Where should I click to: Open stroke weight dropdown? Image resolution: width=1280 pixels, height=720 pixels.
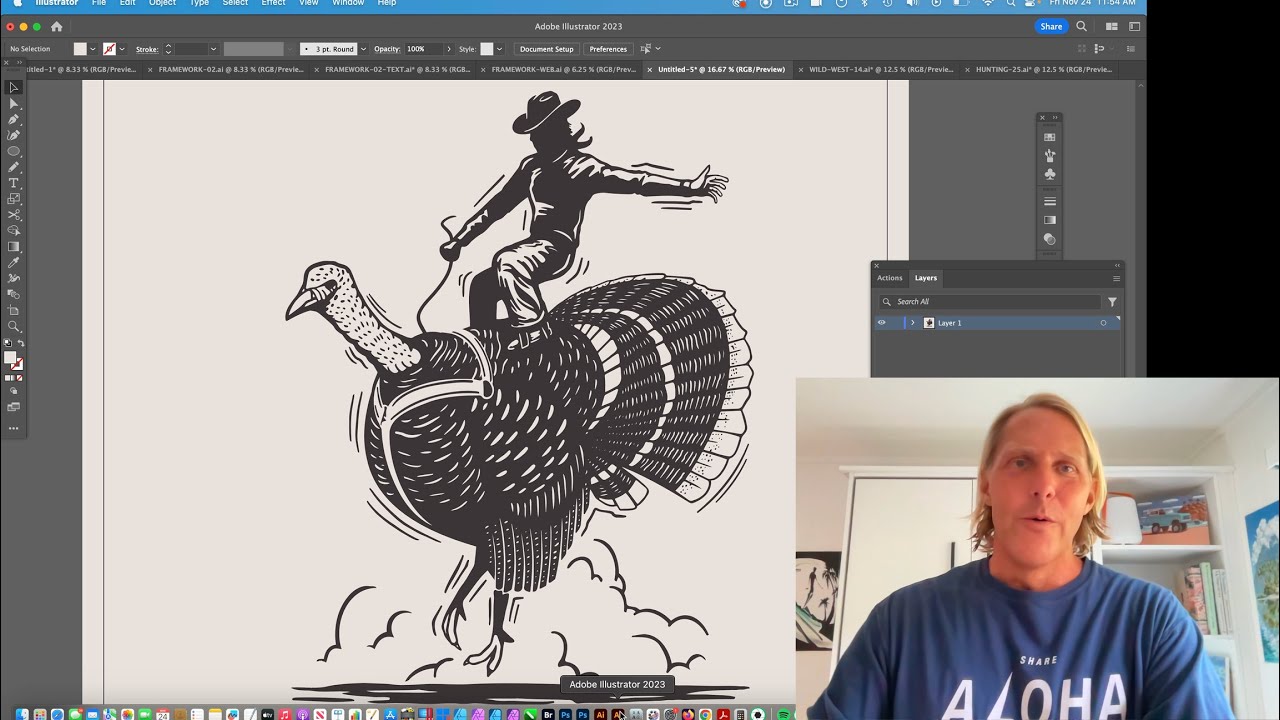click(x=213, y=49)
